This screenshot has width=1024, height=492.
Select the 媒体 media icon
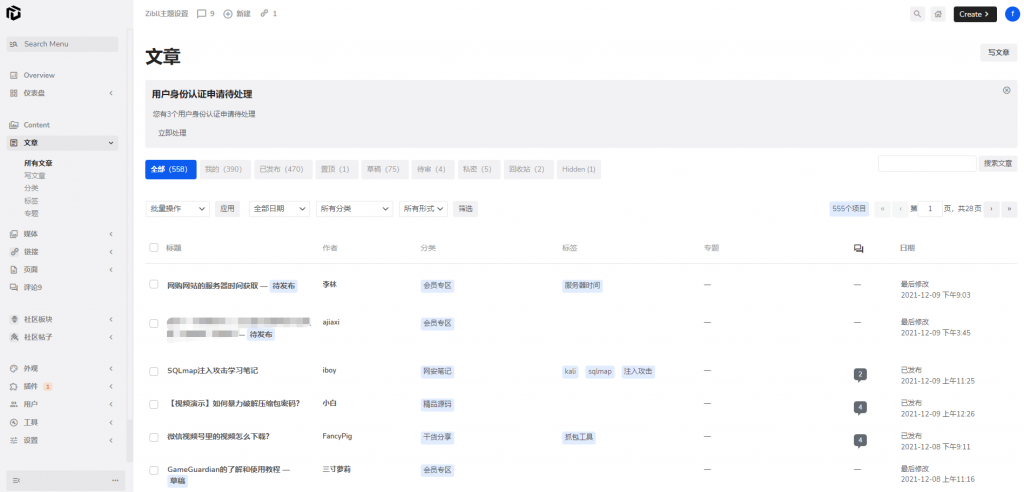tap(14, 234)
